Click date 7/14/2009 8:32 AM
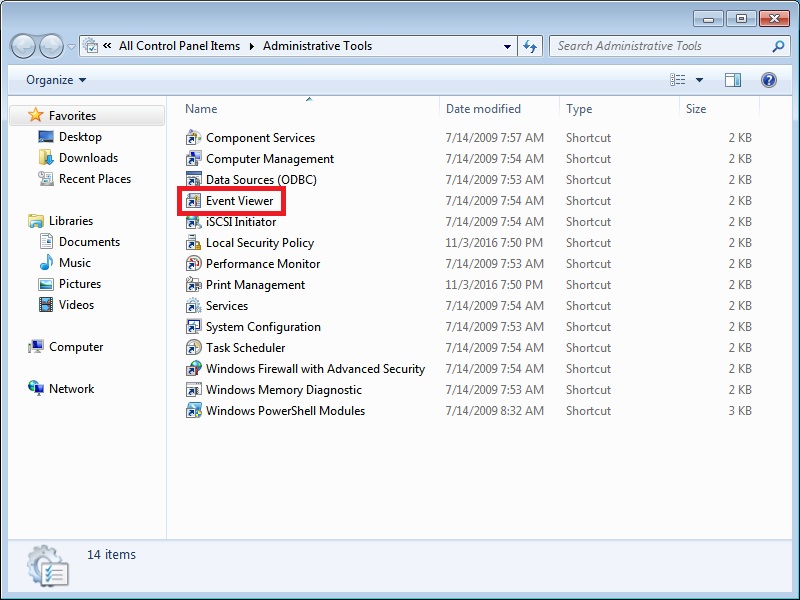The height and width of the screenshot is (600, 800). coord(494,411)
